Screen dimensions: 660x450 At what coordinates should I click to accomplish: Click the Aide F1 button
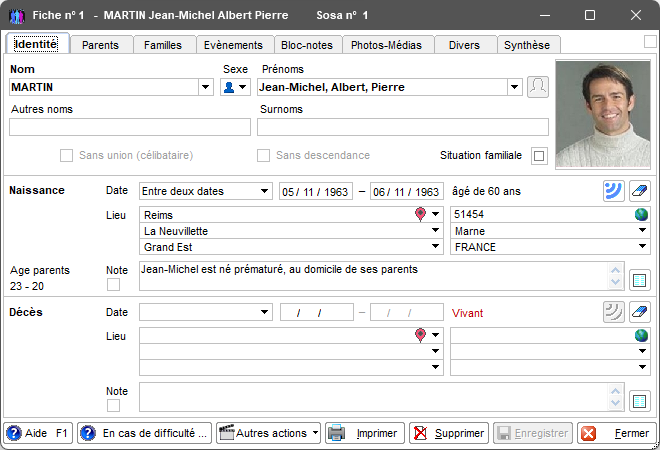[39, 433]
